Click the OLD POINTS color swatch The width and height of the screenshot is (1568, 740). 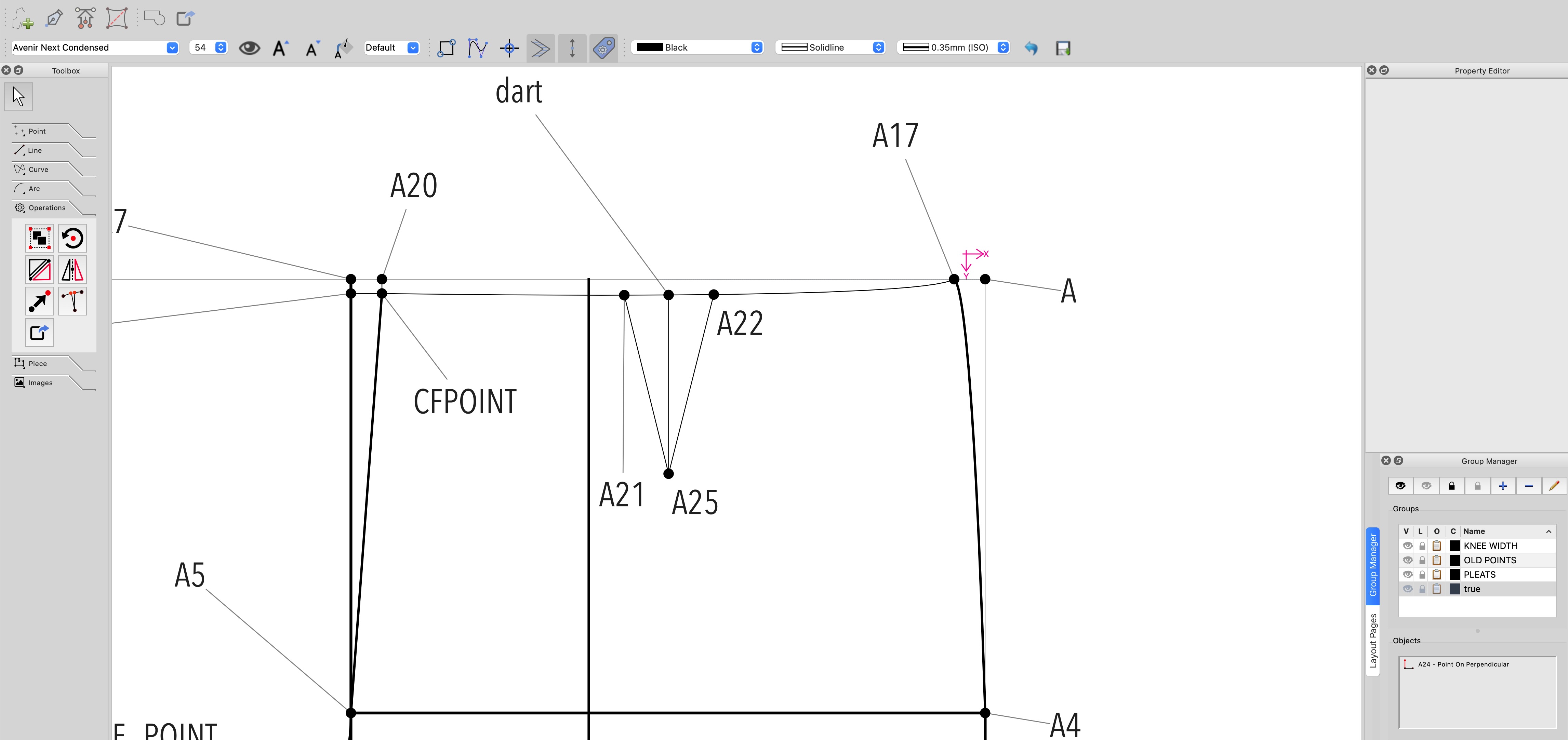coord(1454,560)
